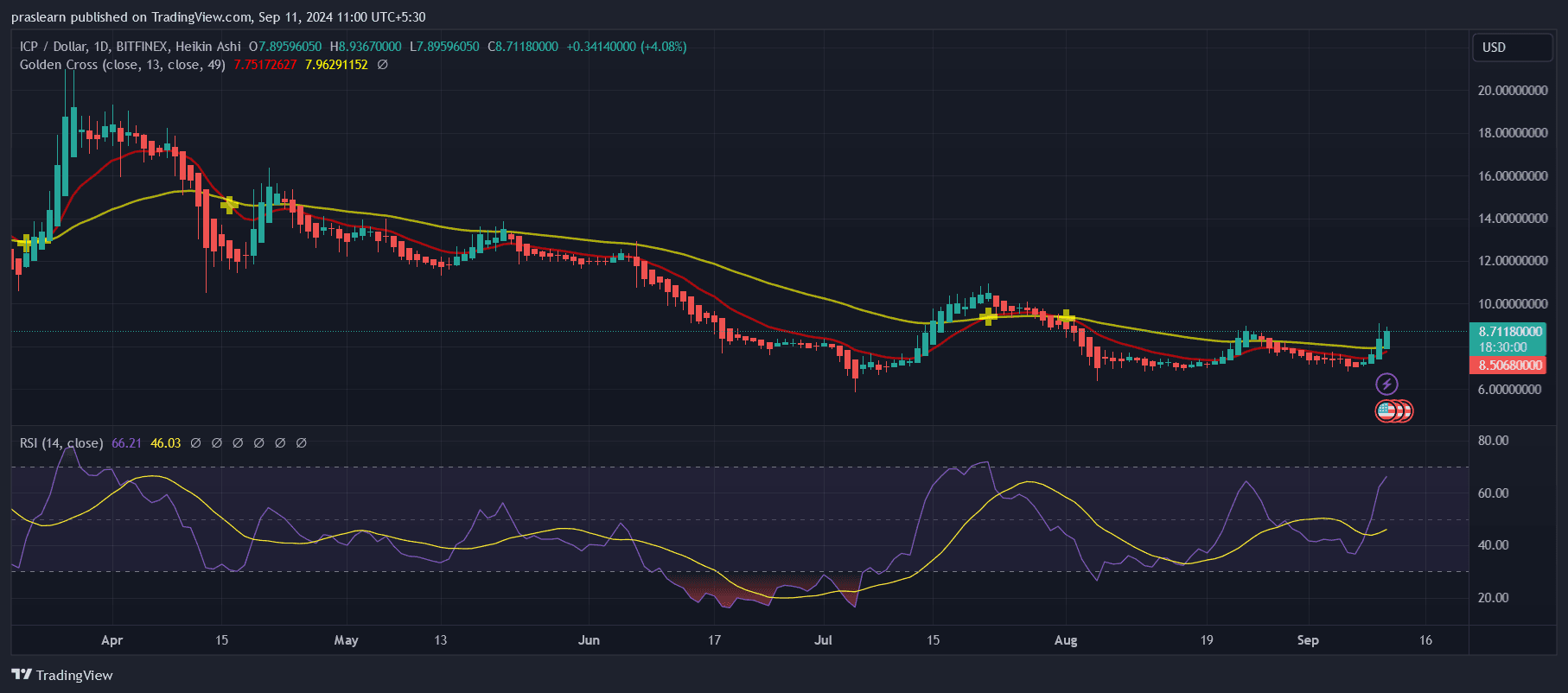Click the 14.00000000 price axis label
Screen dimensions: 1568x693
coord(1513,219)
